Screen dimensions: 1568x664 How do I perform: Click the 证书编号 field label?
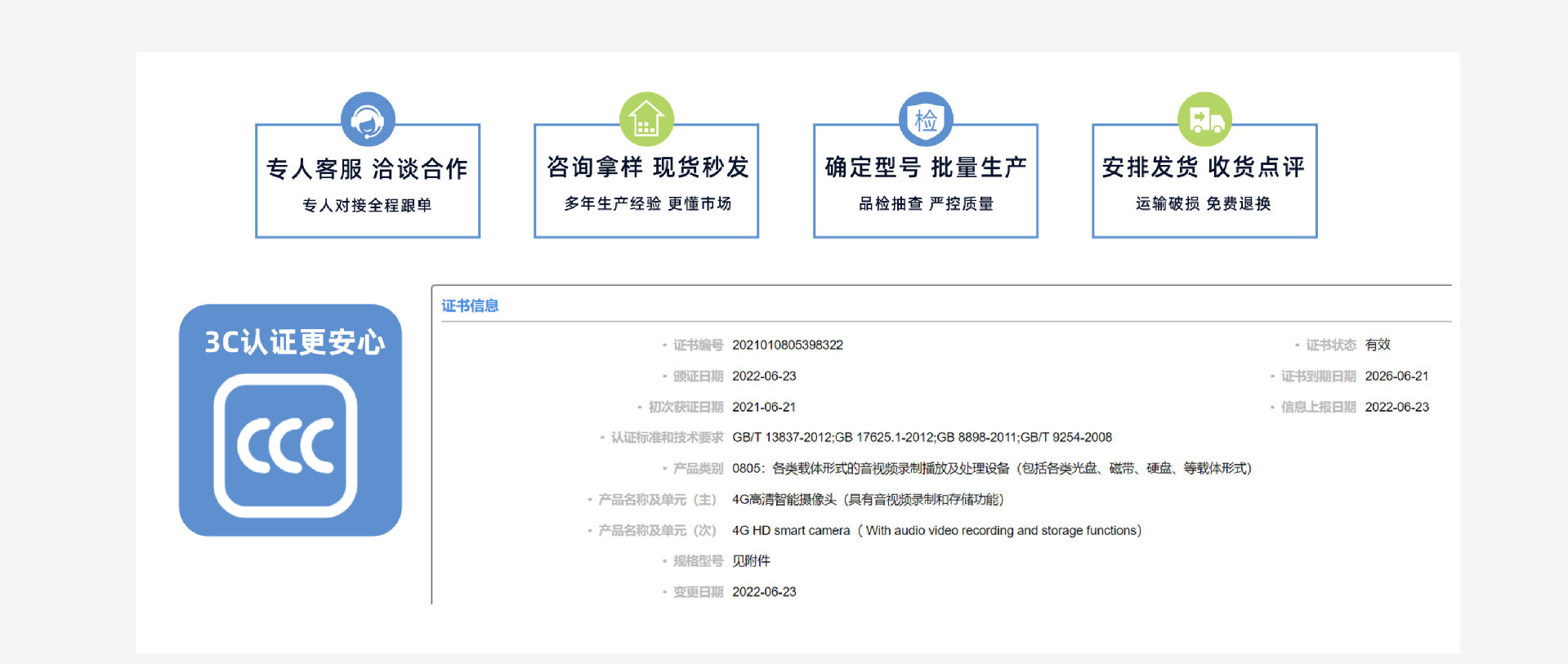pos(698,345)
